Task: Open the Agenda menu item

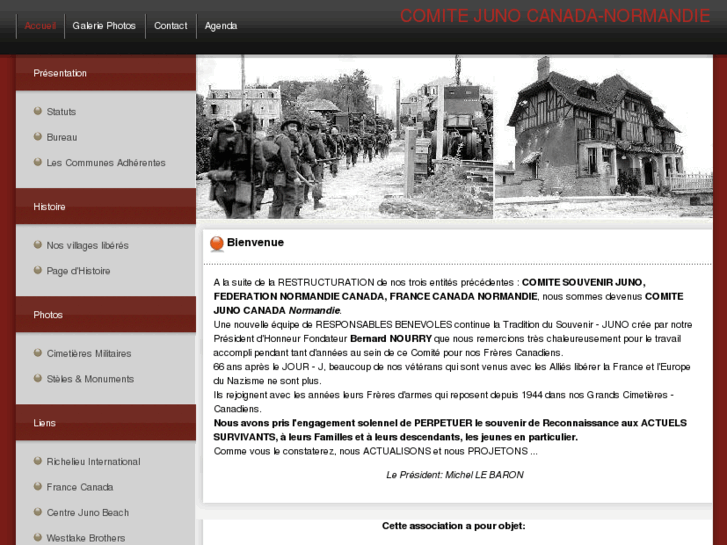Action: [221, 26]
